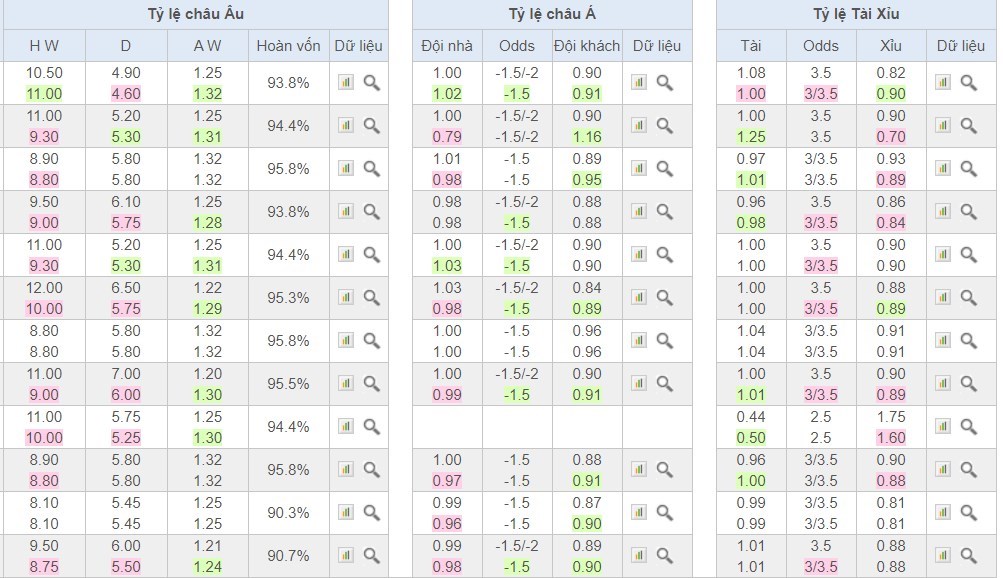
Task: Open chart icon in Tài Xỉu row with Tài 1.25
Action: 942,126
